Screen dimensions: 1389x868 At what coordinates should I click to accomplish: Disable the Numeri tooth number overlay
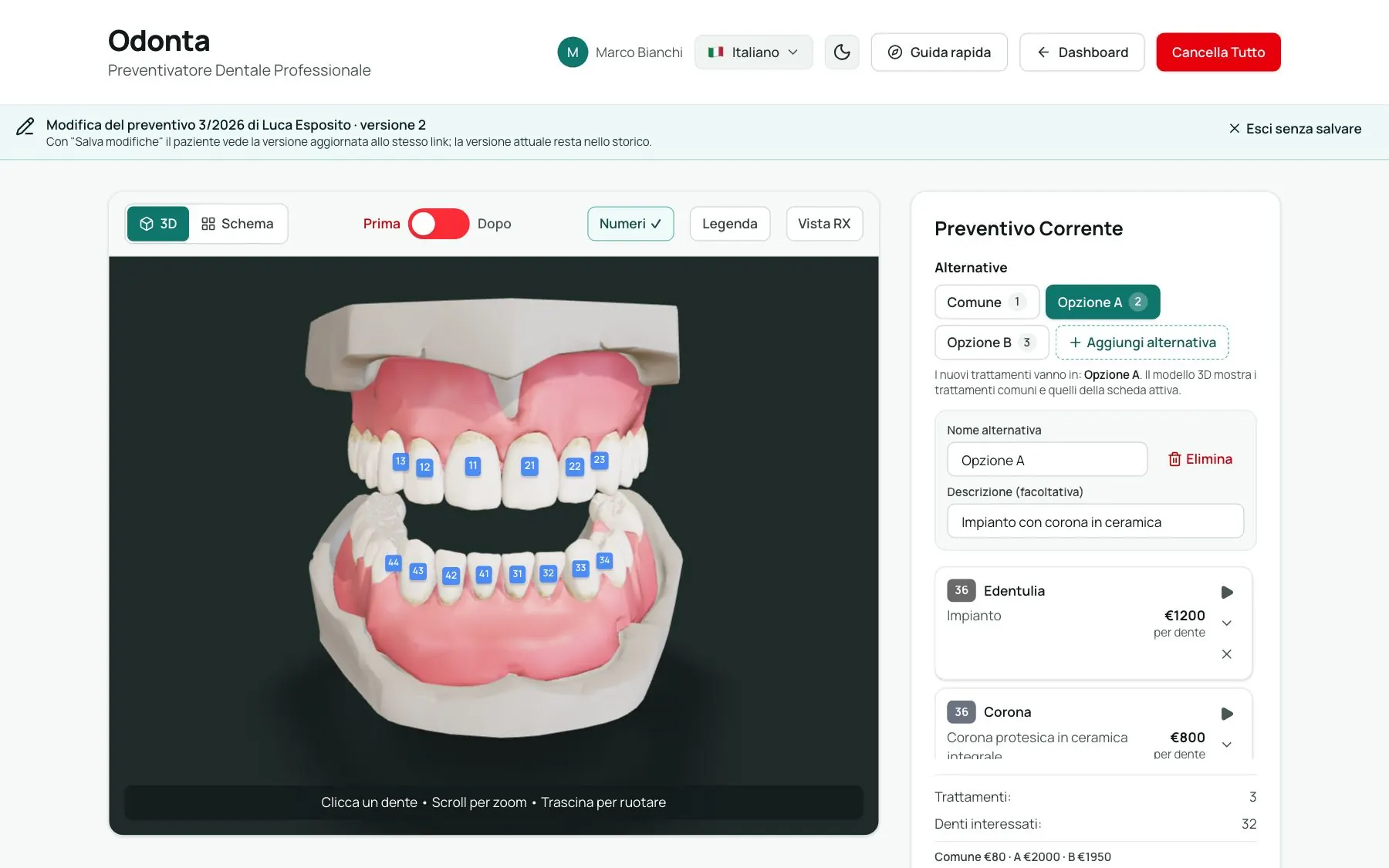[x=630, y=224]
